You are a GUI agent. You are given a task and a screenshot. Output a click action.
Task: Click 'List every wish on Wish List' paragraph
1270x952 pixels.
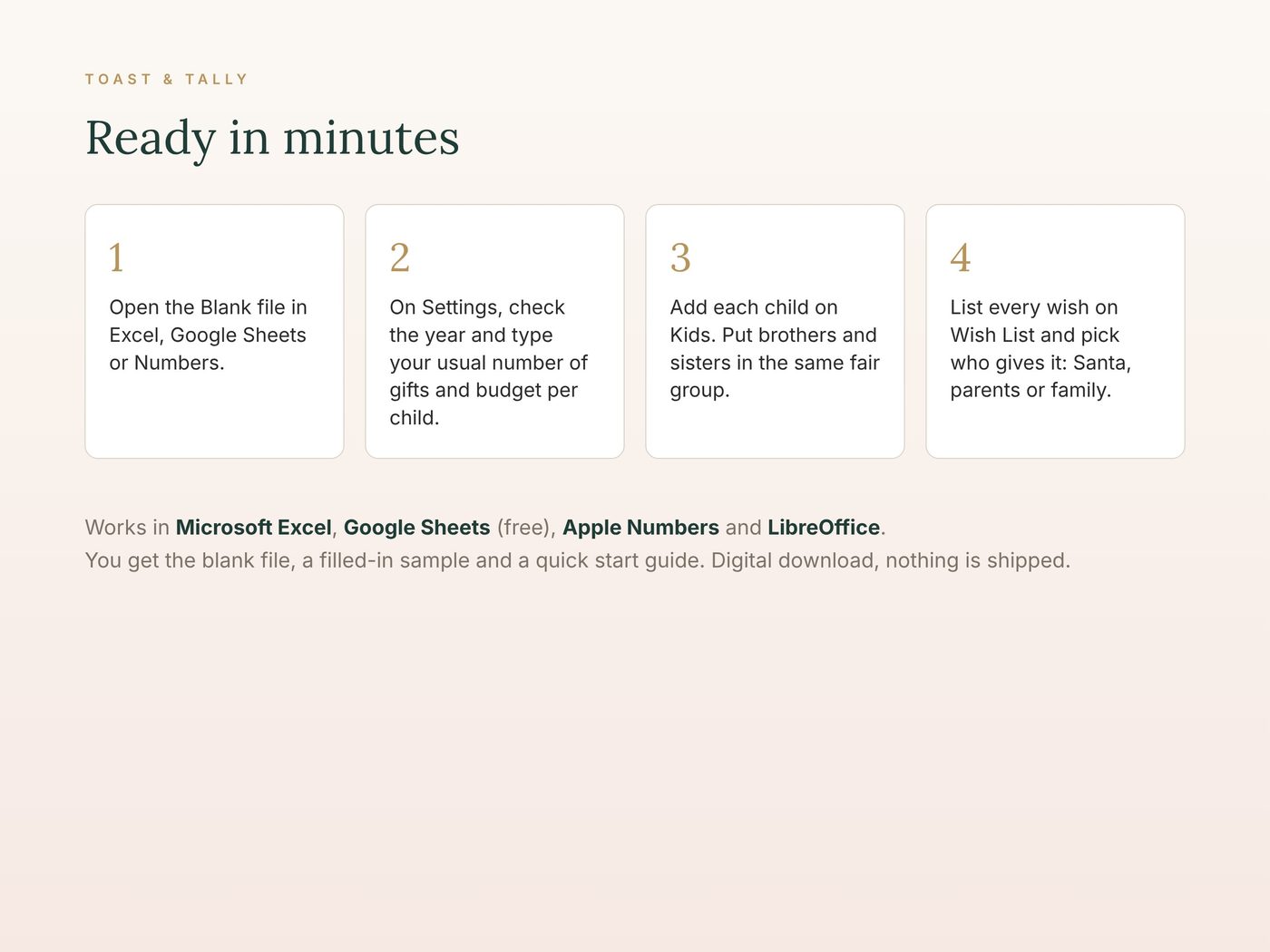click(1040, 349)
